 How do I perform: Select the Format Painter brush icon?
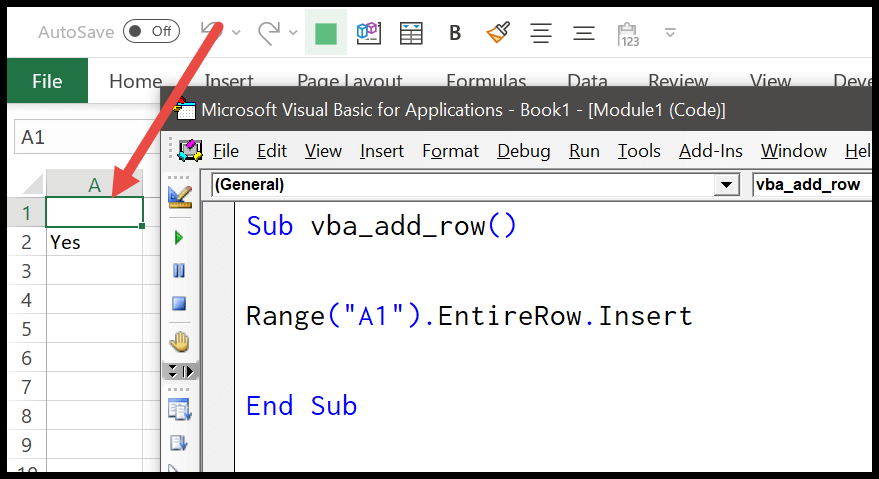tap(498, 33)
